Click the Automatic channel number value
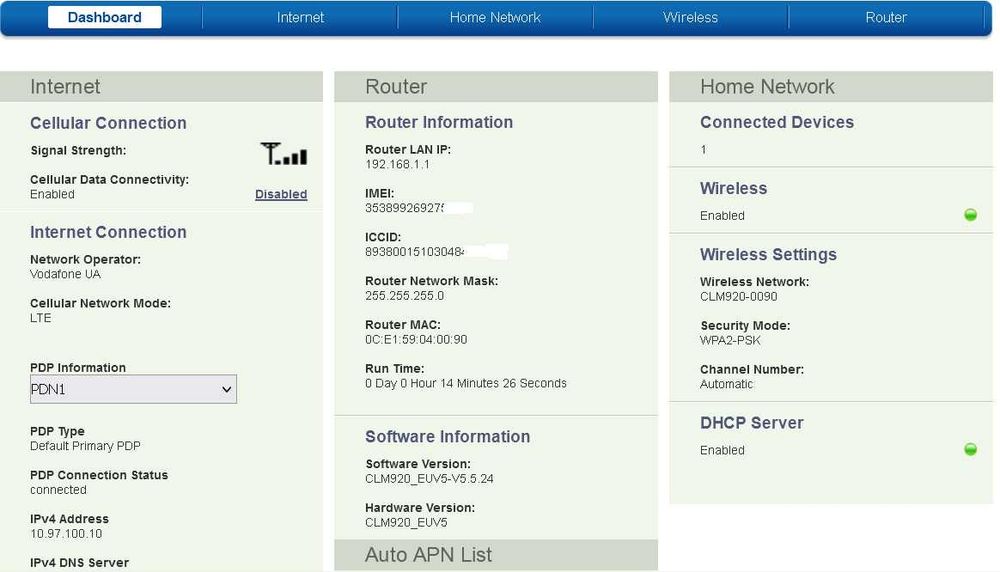Viewport: 1000px width, 572px height. (726, 385)
